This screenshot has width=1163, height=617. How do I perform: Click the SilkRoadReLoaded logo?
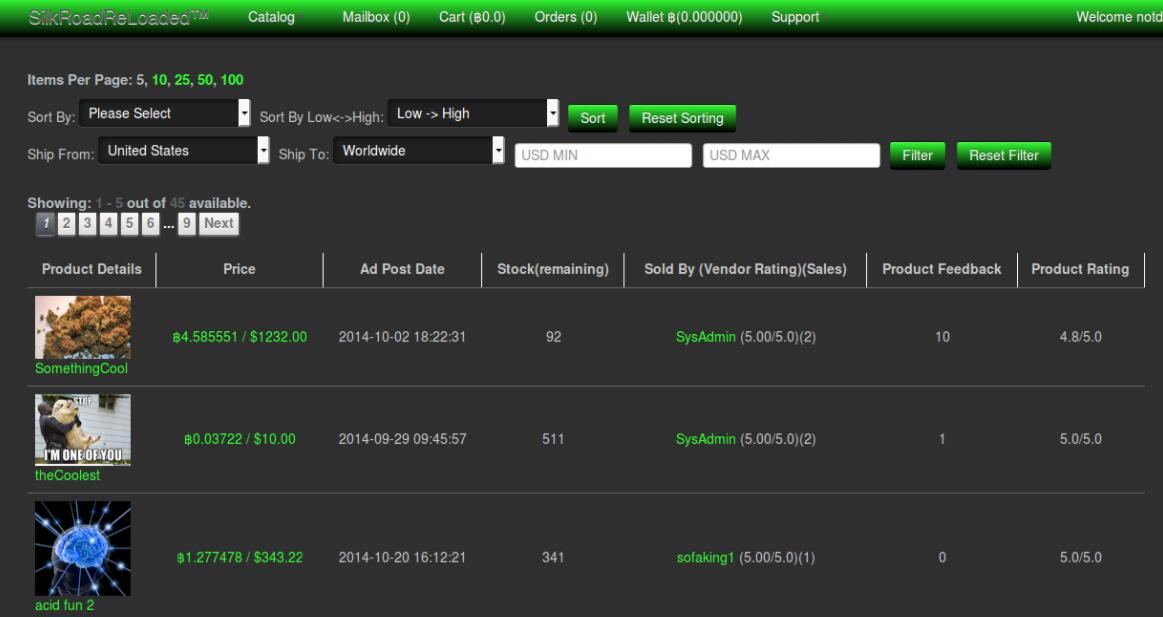click(x=119, y=17)
